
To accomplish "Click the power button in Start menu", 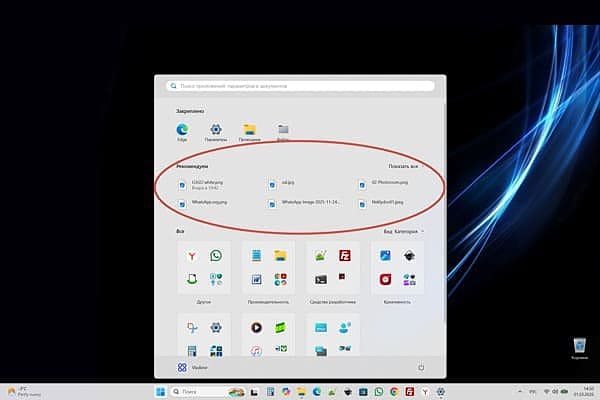I will click(421, 367).
